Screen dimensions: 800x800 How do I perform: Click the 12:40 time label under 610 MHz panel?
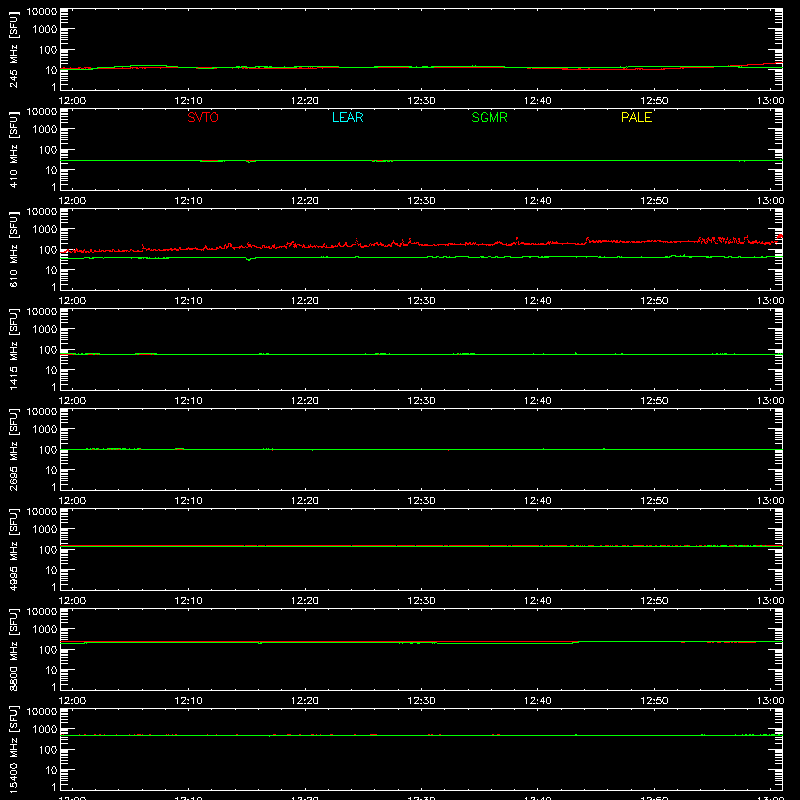click(538, 301)
